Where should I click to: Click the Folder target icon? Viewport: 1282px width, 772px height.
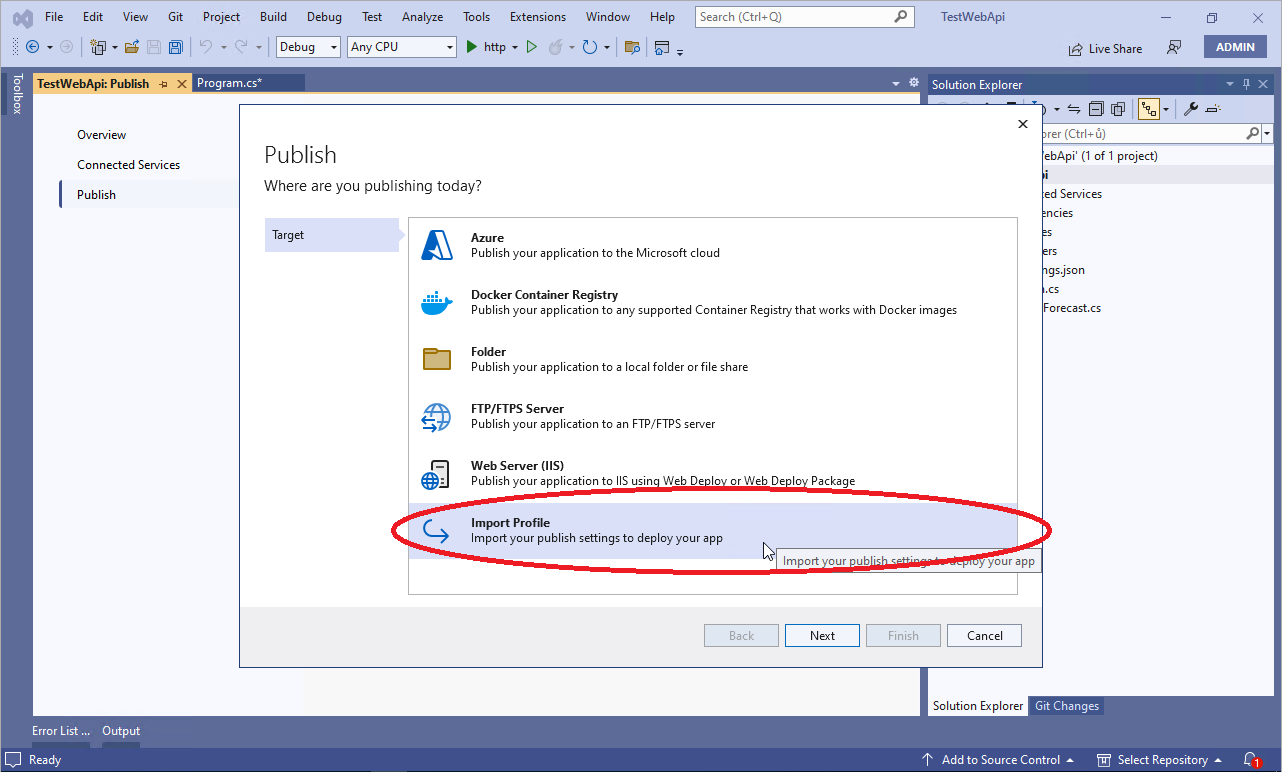point(437,359)
